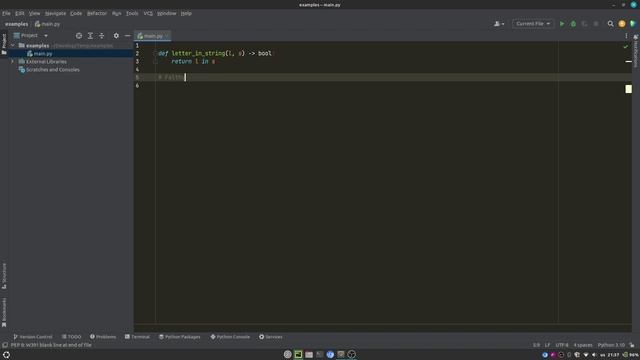Open the Version Control tool window

33,337
